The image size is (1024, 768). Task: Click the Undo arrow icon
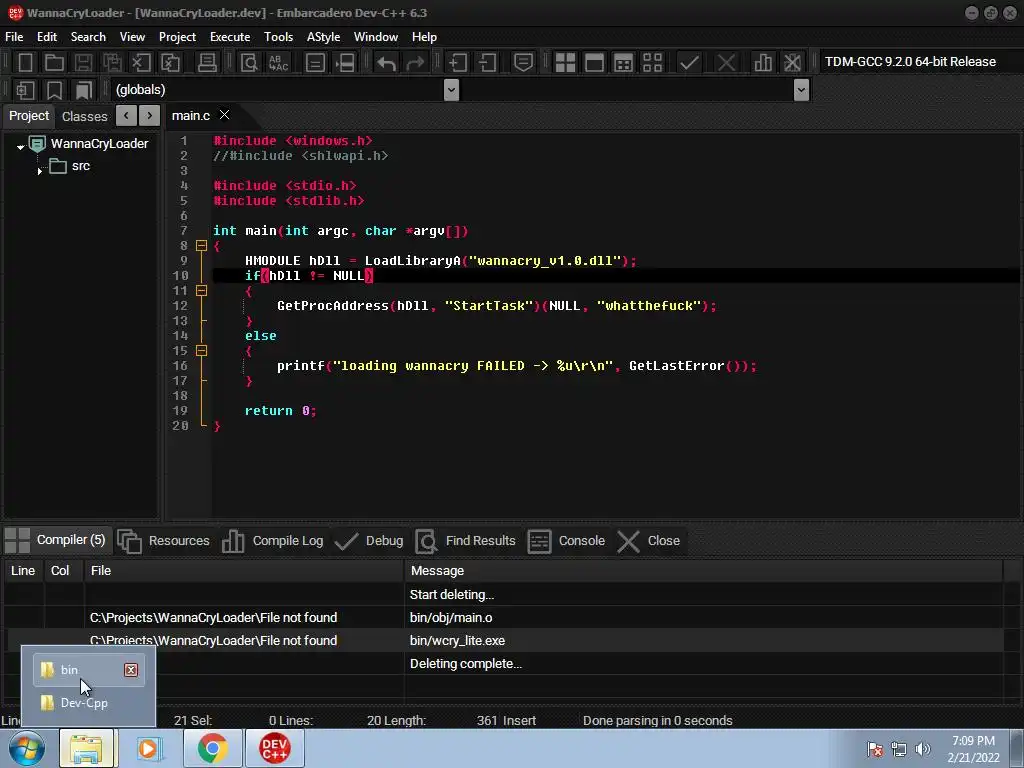point(386,62)
